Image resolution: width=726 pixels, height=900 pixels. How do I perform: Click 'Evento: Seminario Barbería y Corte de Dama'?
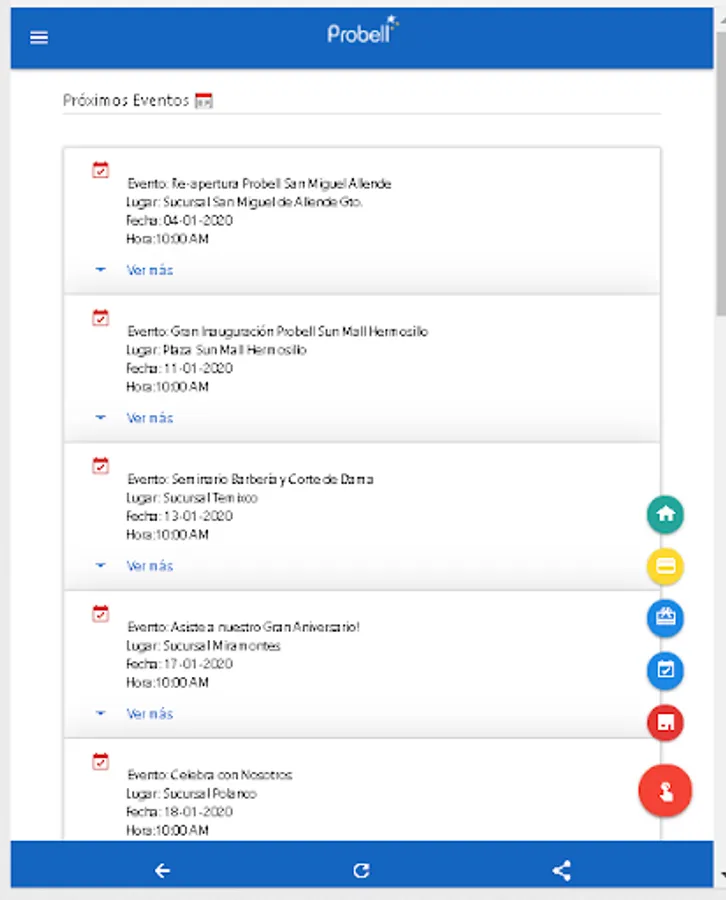click(250, 479)
